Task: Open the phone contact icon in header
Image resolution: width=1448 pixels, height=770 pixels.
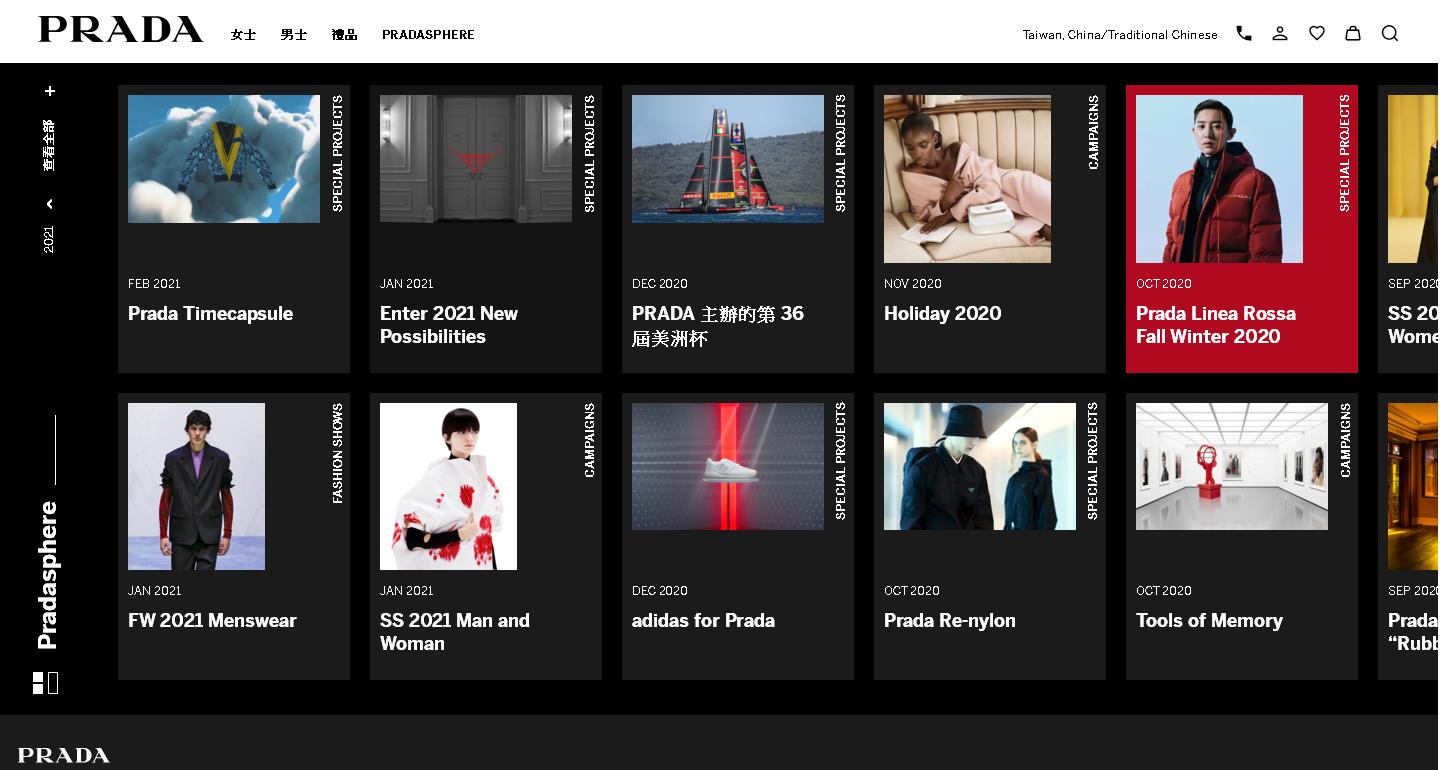Action: click(1244, 33)
